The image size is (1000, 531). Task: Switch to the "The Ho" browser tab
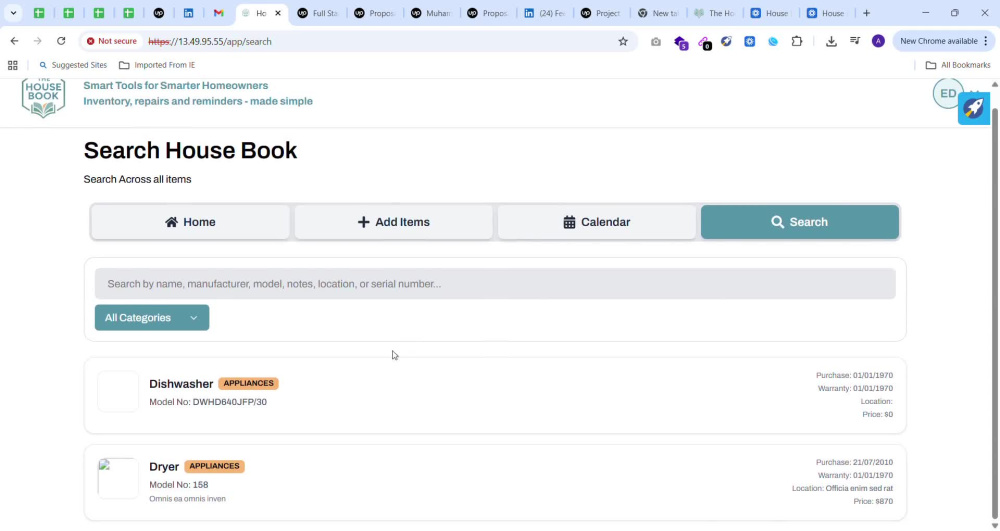point(714,13)
